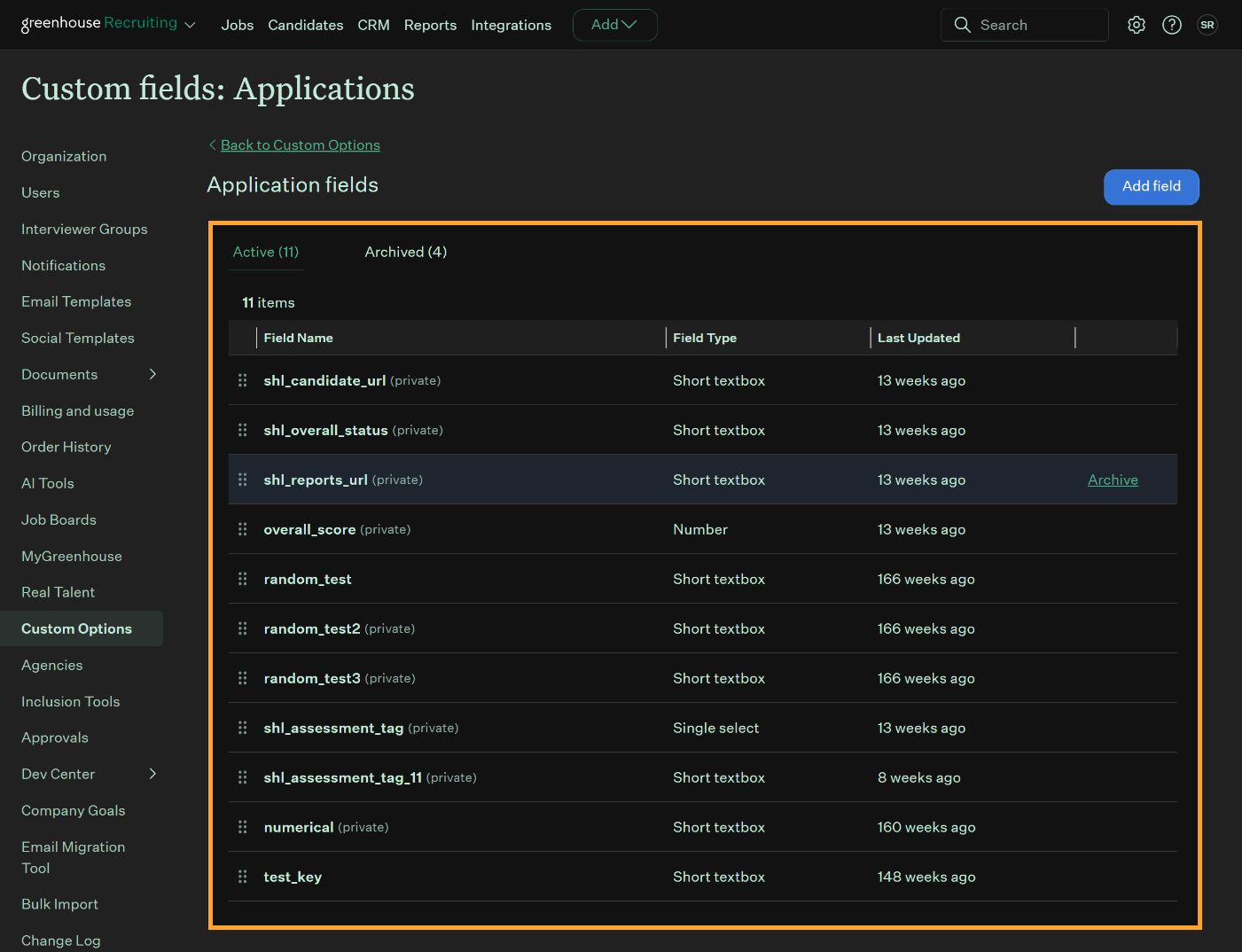Go to Organization settings in sidebar
The height and width of the screenshot is (952, 1242).
tap(64, 156)
